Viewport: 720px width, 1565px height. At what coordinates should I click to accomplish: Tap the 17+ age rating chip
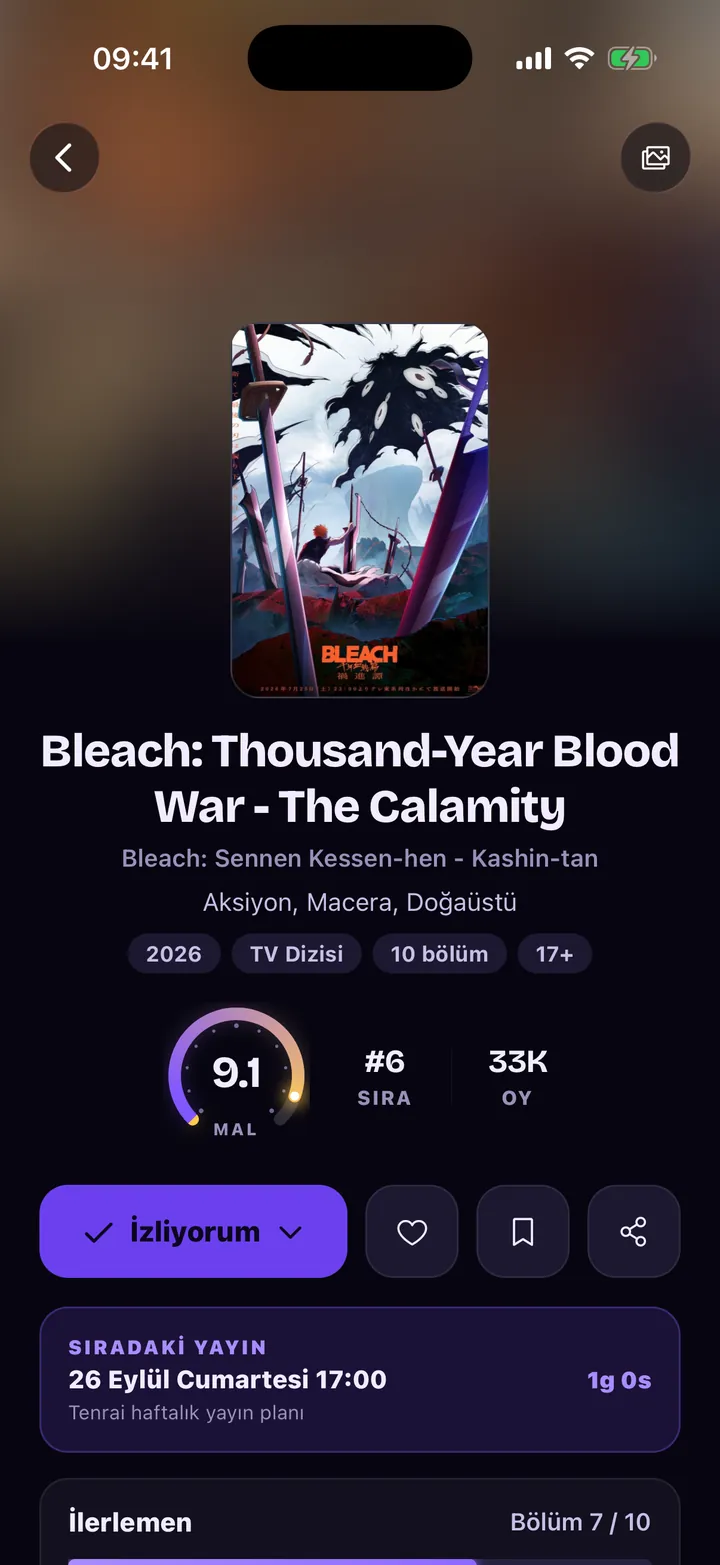[x=555, y=954]
